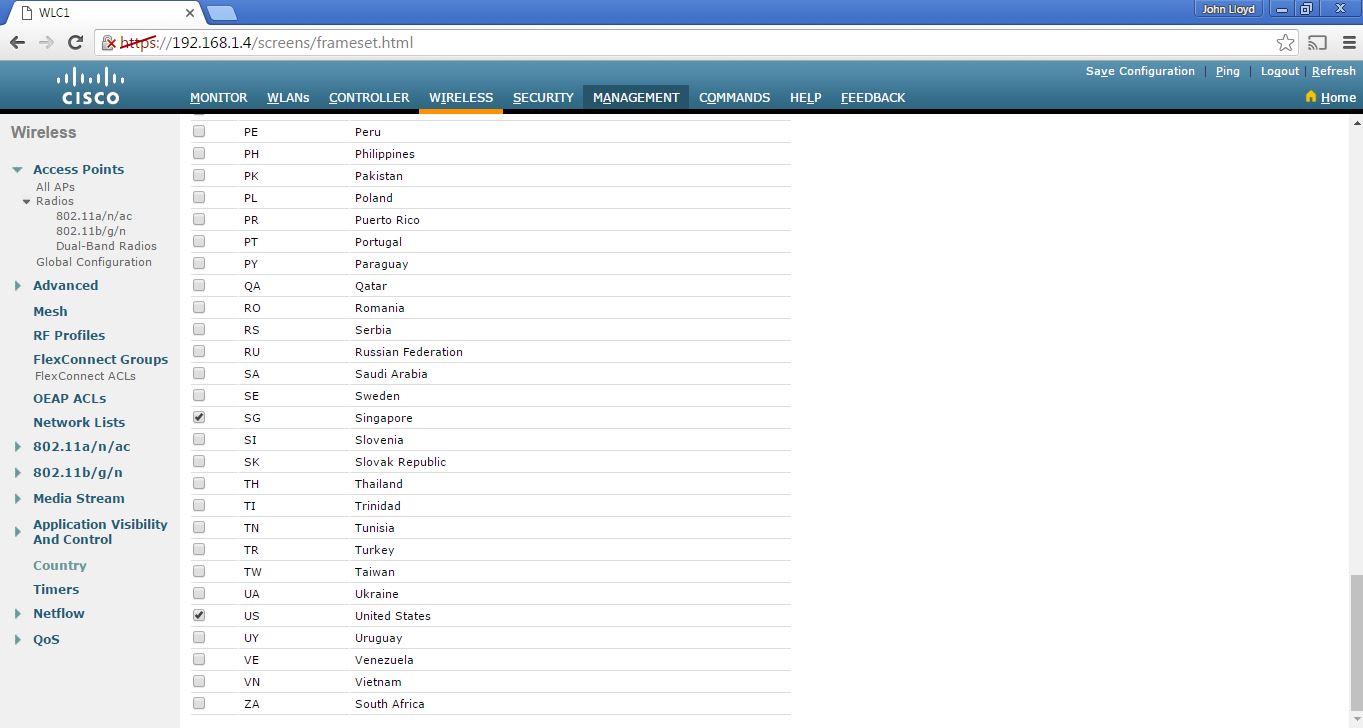The image size is (1363, 728).
Task: Click the browser back arrow
Action: click(x=17, y=42)
